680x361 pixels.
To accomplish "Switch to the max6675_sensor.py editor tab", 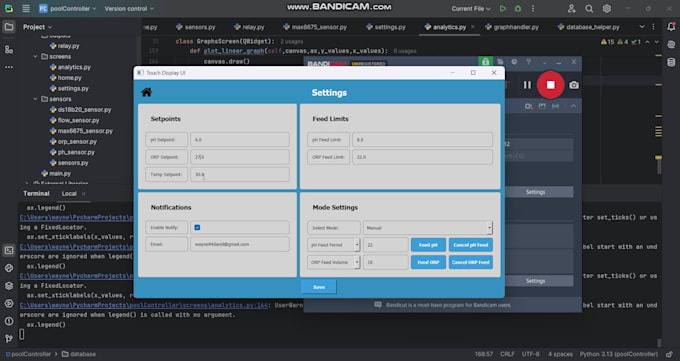I will 315,27.
